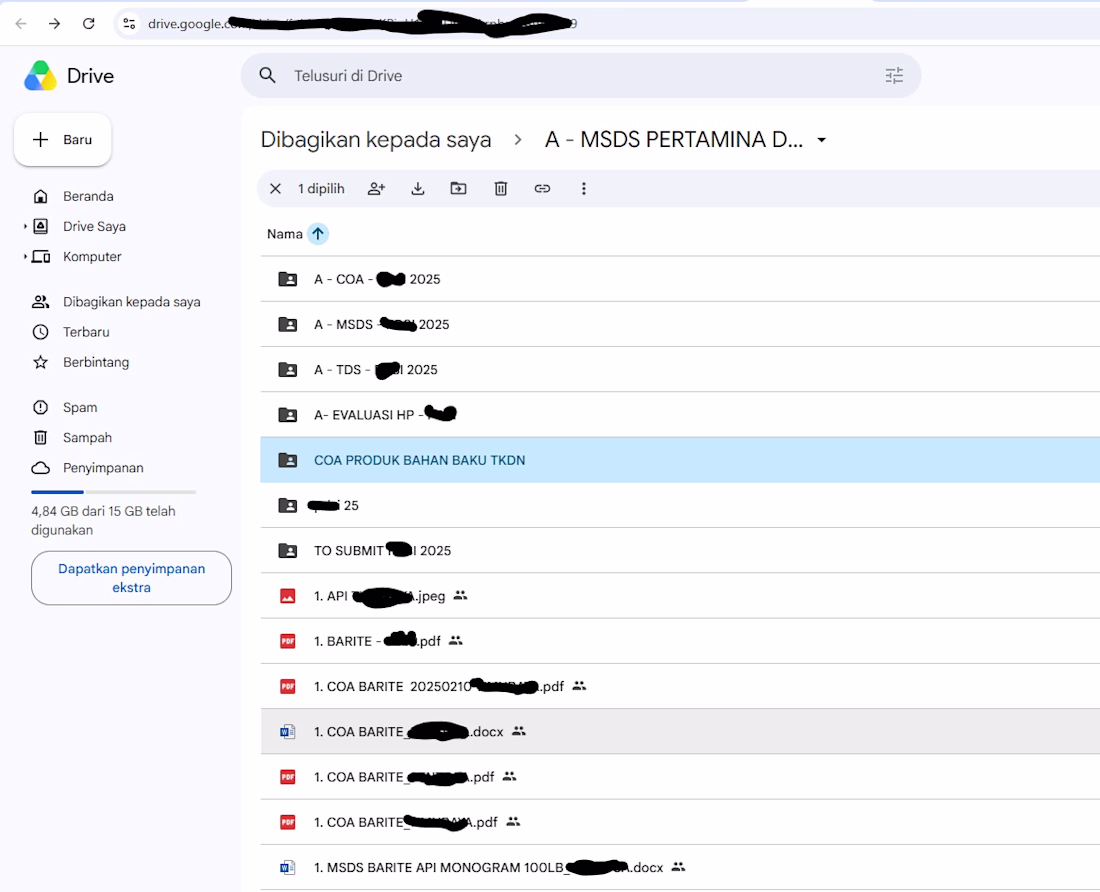Click shared-people icon on API jpeg row
1100x892 pixels.
click(x=460, y=595)
